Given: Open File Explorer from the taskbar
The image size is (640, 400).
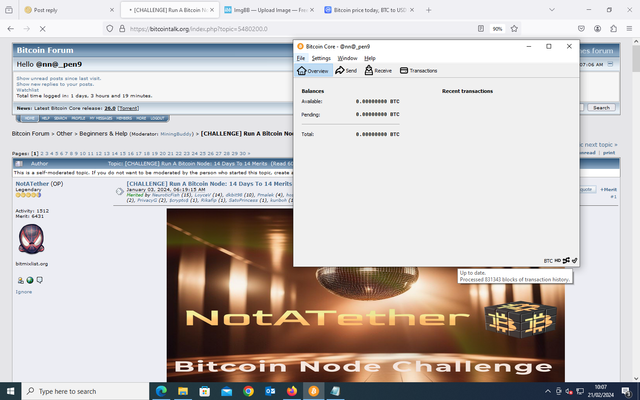Looking at the screenshot, I should 183,391.
